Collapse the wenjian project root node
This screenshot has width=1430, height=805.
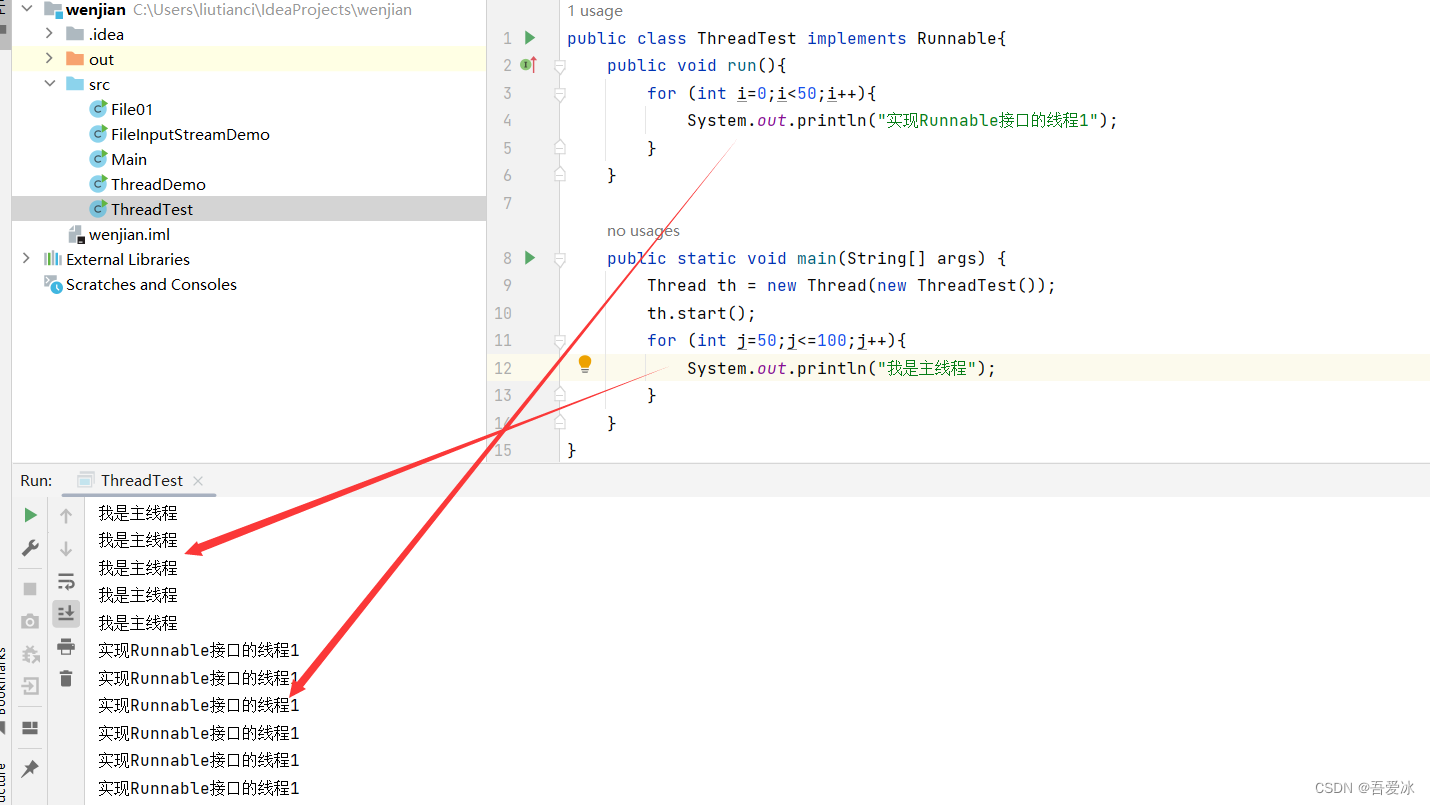pyautogui.click(x=27, y=9)
